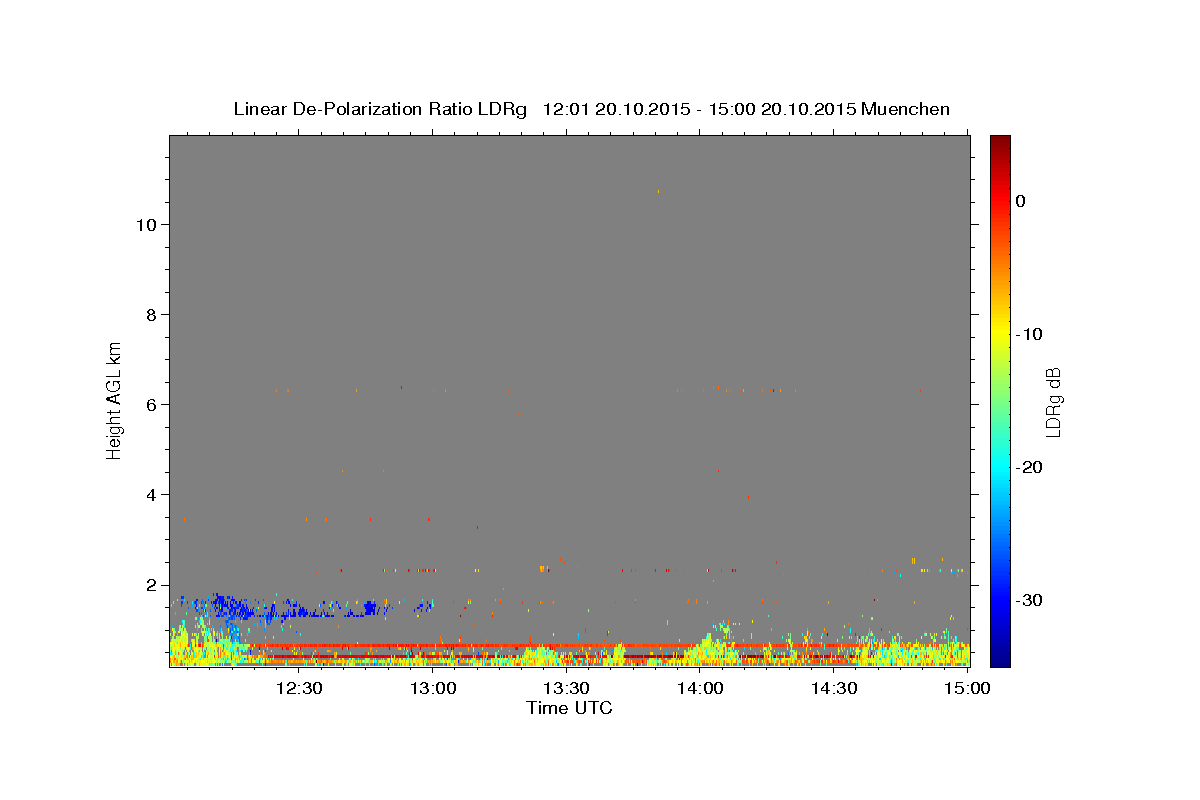Image resolution: width=1200 pixels, height=800 pixels.
Task: Select the '15:00' time tick label
Action: [966, 688]
